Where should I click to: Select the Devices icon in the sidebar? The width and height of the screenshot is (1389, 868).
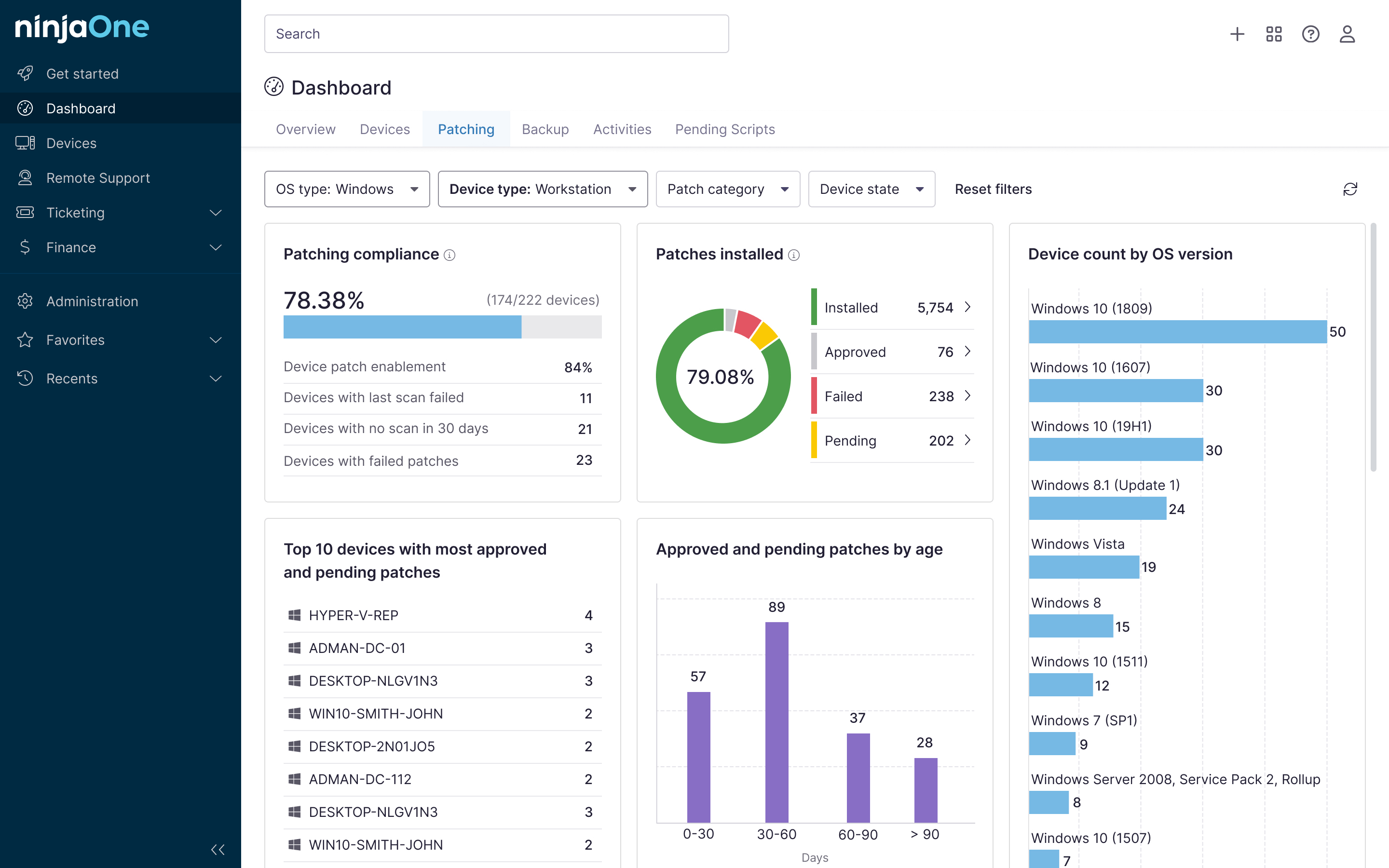pyautogui.click(x=25, y=143)
